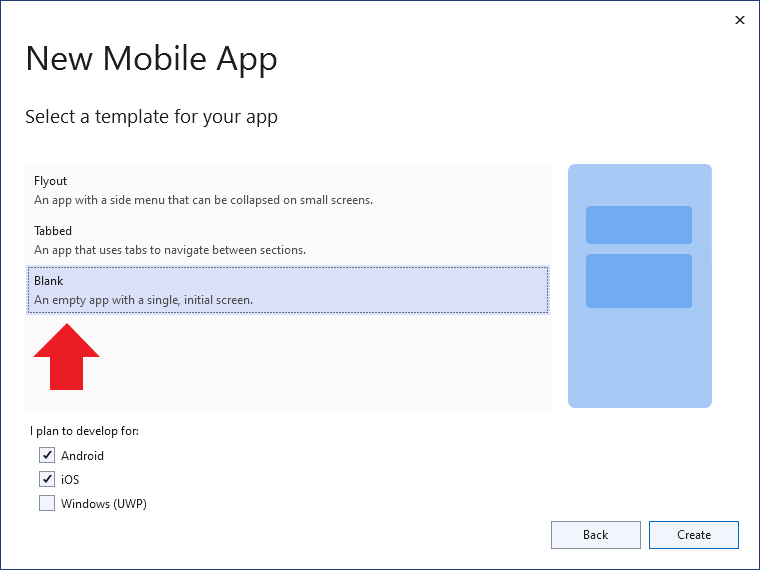Select the Flyout template
This screenshot has height=570, width=760.
(287, 190)
